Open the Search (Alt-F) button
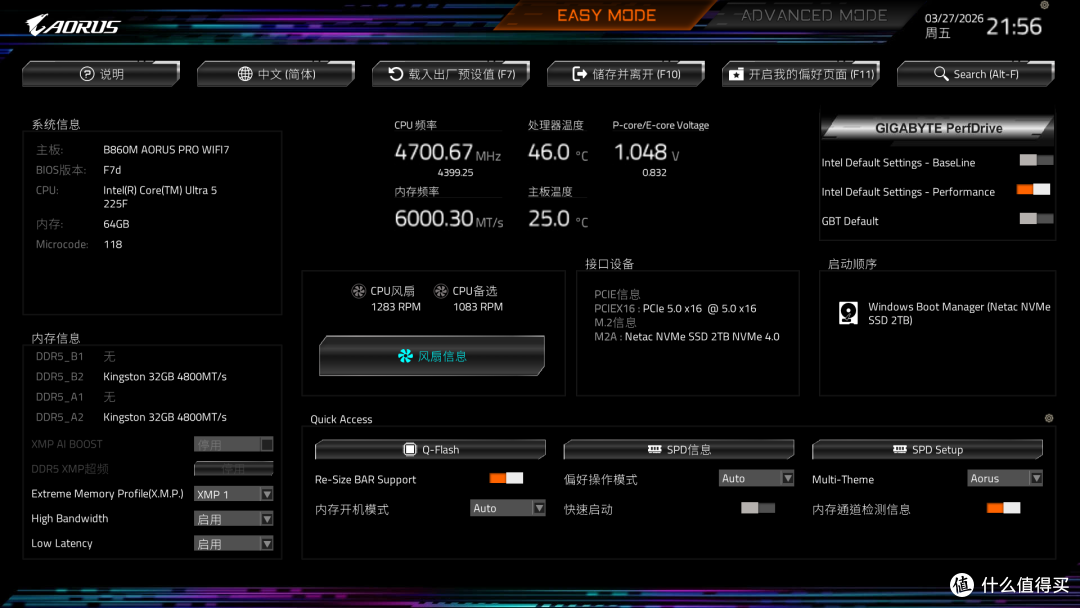 976,74
